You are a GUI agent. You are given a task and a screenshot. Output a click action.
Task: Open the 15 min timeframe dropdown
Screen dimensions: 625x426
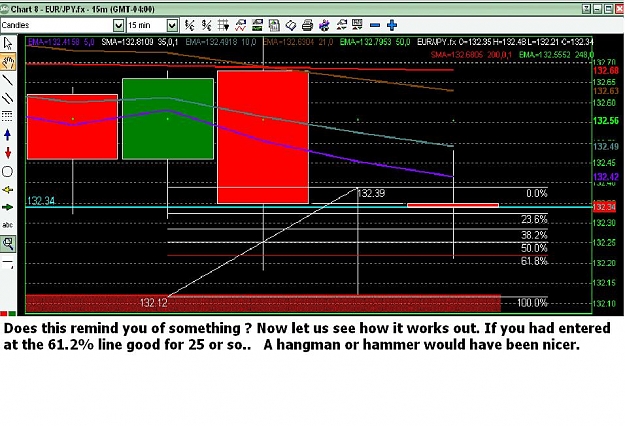click(x=172, y=26)
